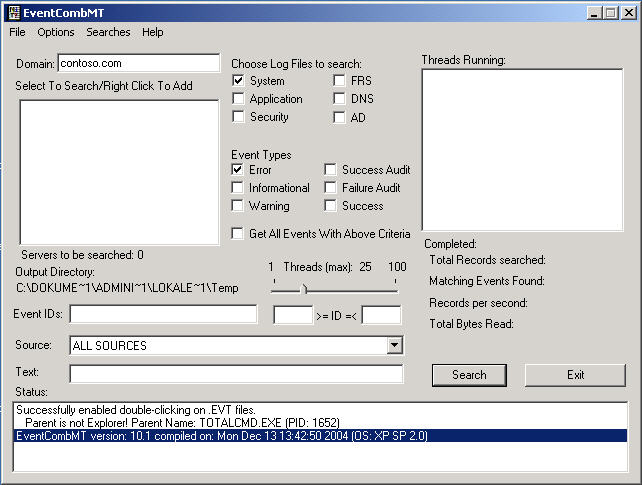
Task: Click the Text search input field
Action: tap(236, 374)
